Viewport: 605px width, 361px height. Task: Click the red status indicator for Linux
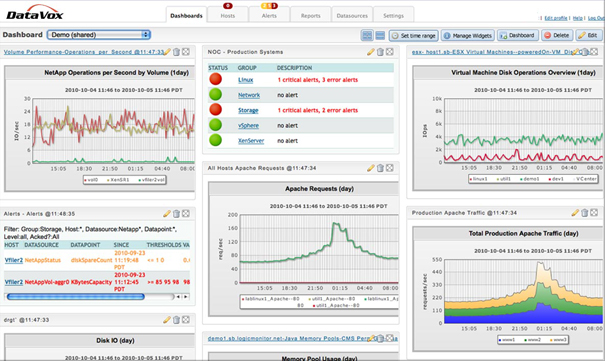[x=216, y=79]
